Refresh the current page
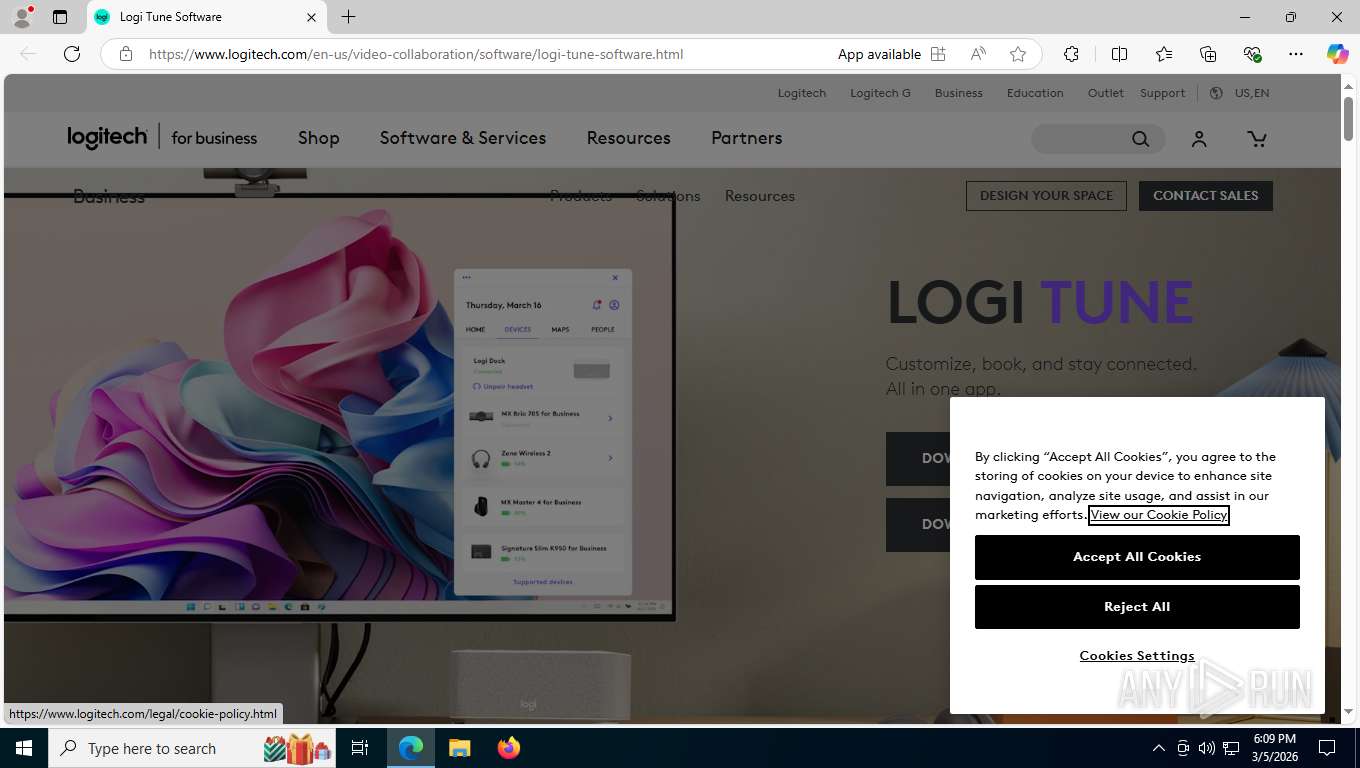1360x768 pixels. click(72, 54)
